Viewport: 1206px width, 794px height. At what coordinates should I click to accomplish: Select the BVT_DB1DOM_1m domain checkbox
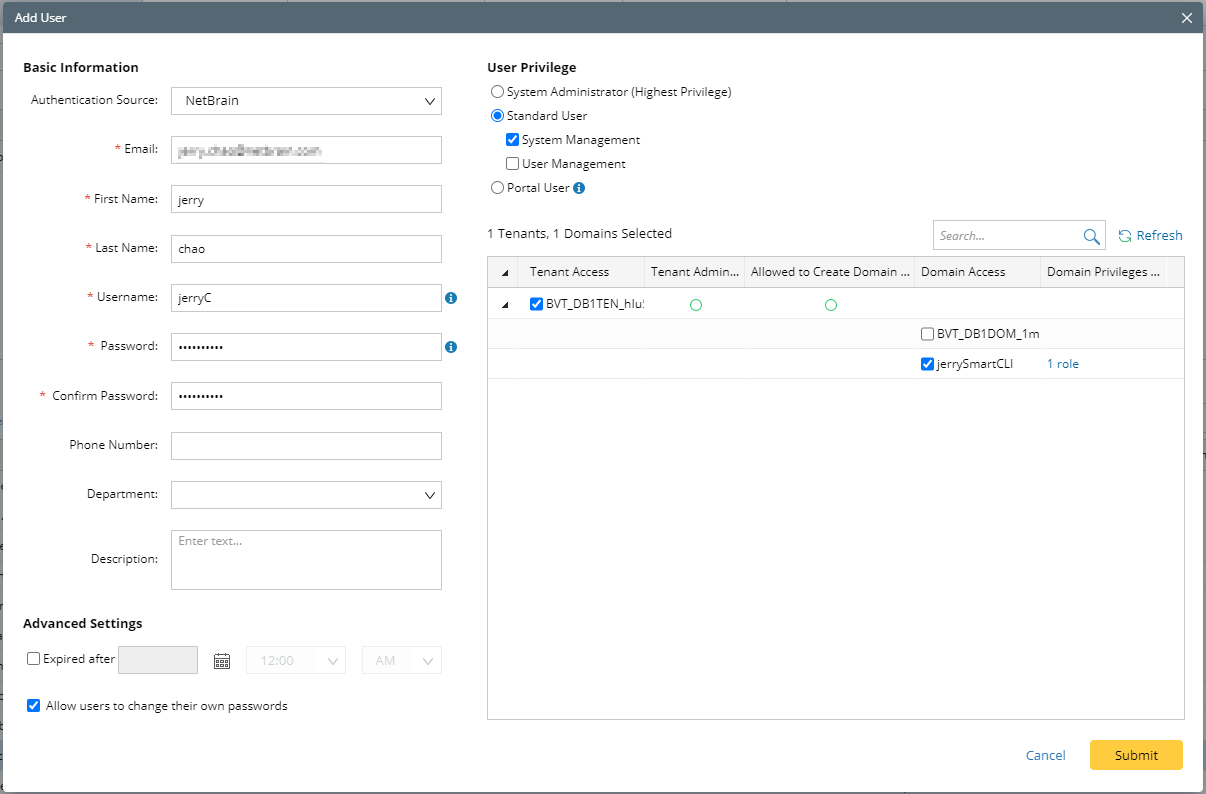[x=928, y=334]
